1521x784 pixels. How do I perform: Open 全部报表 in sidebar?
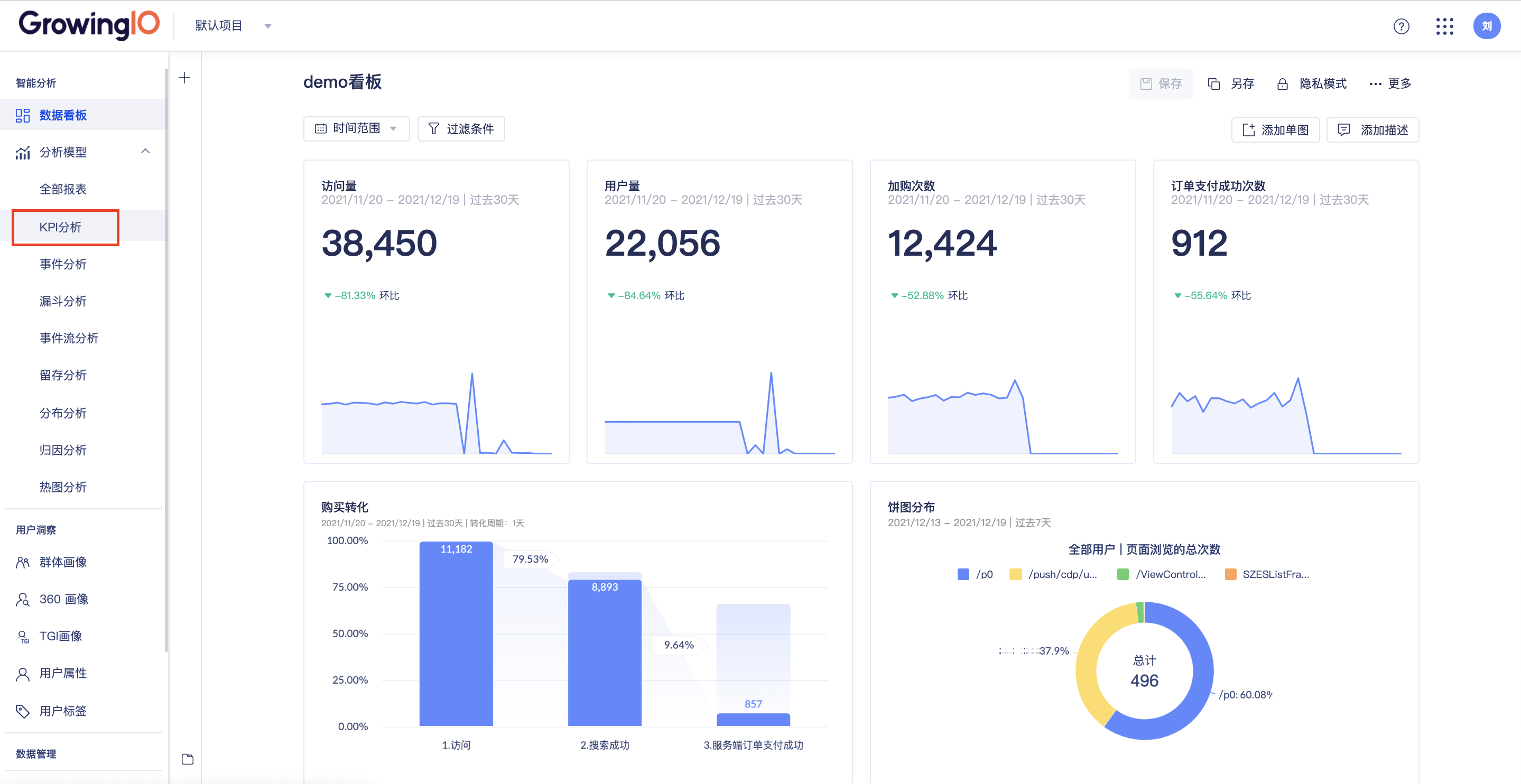[x=63, y=190]
